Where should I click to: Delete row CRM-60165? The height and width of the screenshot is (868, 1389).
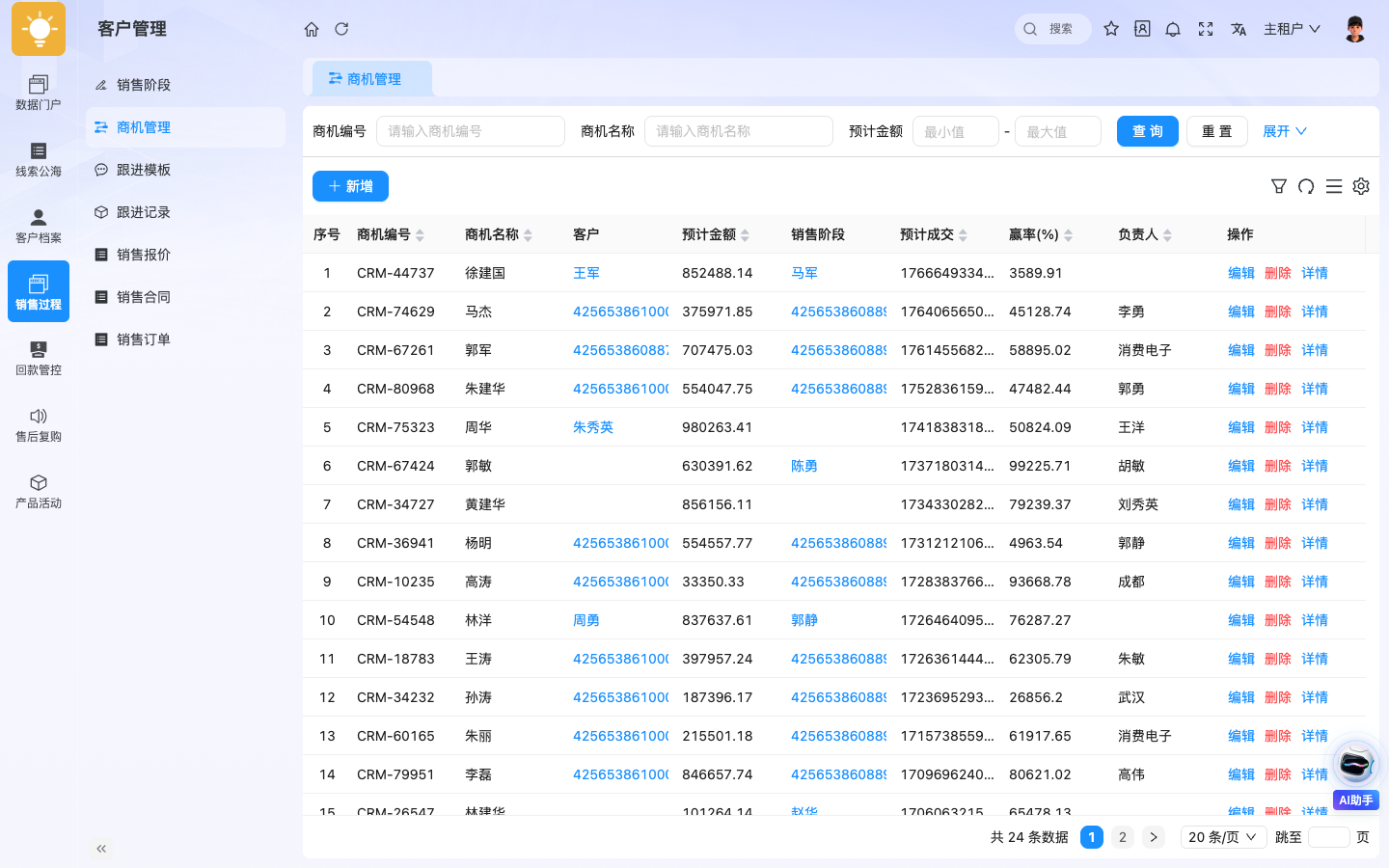(1278, 736)
